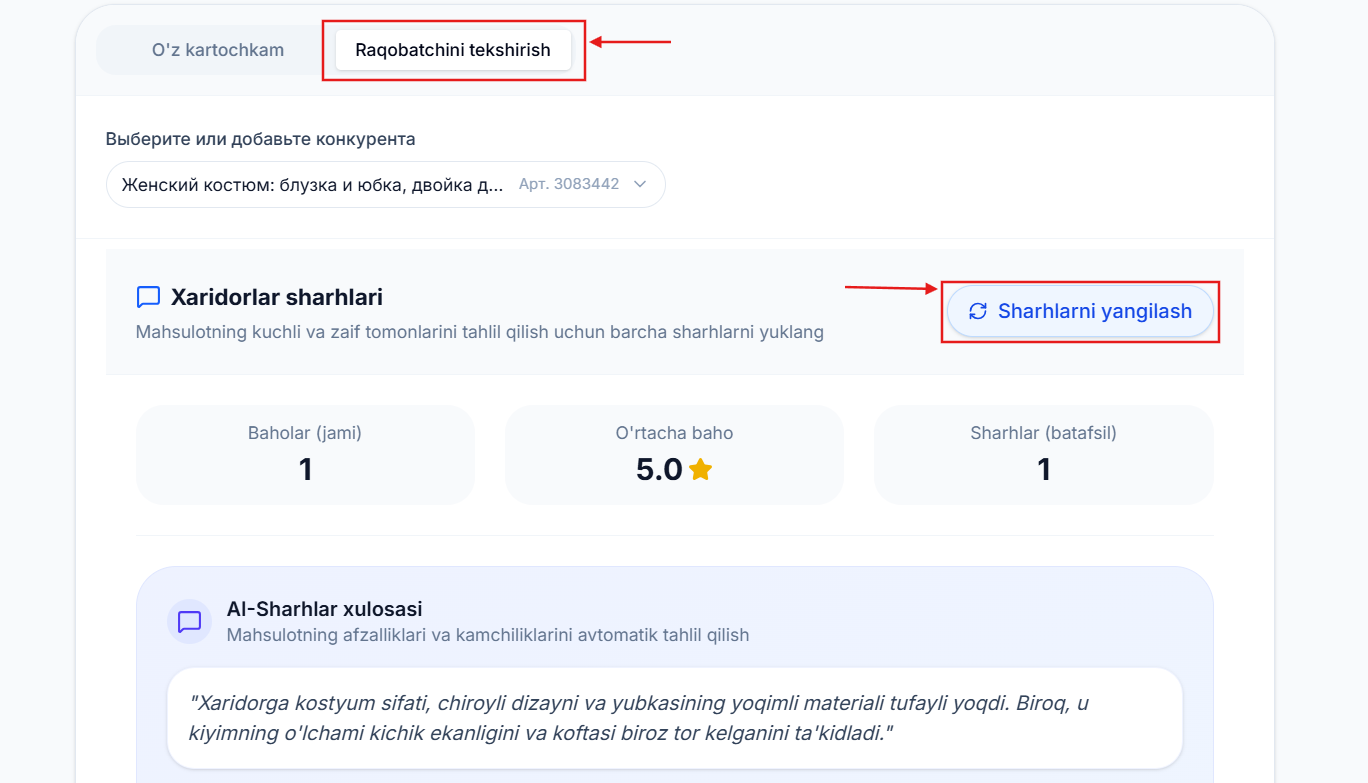Select the Raqobatchini tekshirish tab

[453, 50]
